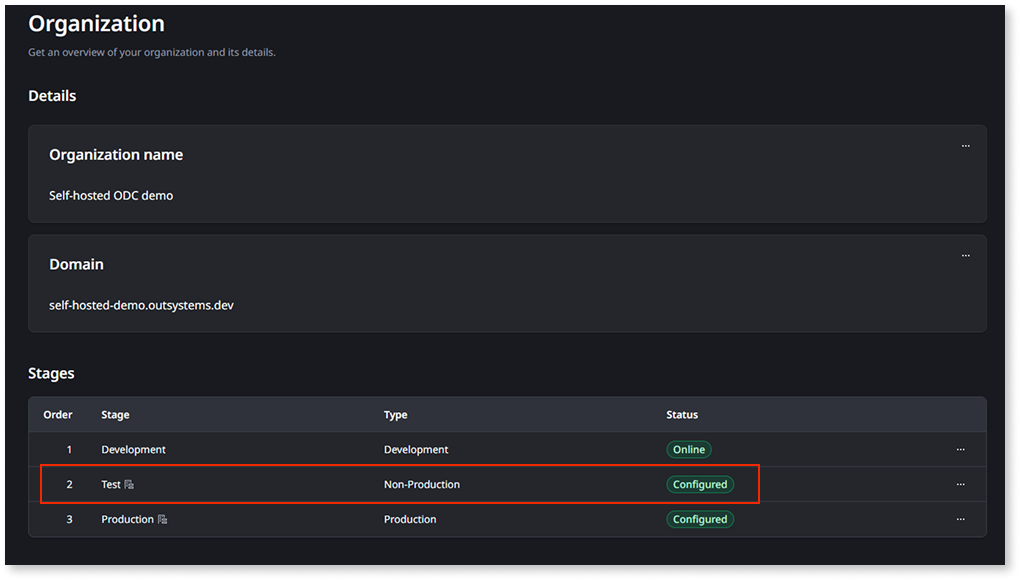Image resolution: width=1020 pixels, height=580 pixels.
Task: Click the domain self-hosted-demo.outsystems.dev
Action: click(x=141, y=306)
